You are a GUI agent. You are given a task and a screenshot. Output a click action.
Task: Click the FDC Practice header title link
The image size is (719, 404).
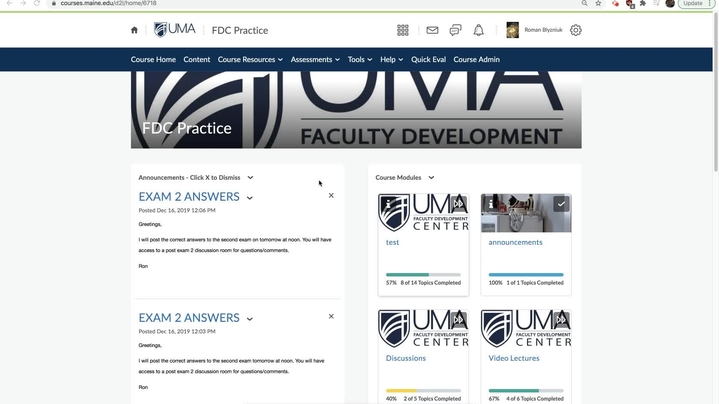[x=240, y=30]
